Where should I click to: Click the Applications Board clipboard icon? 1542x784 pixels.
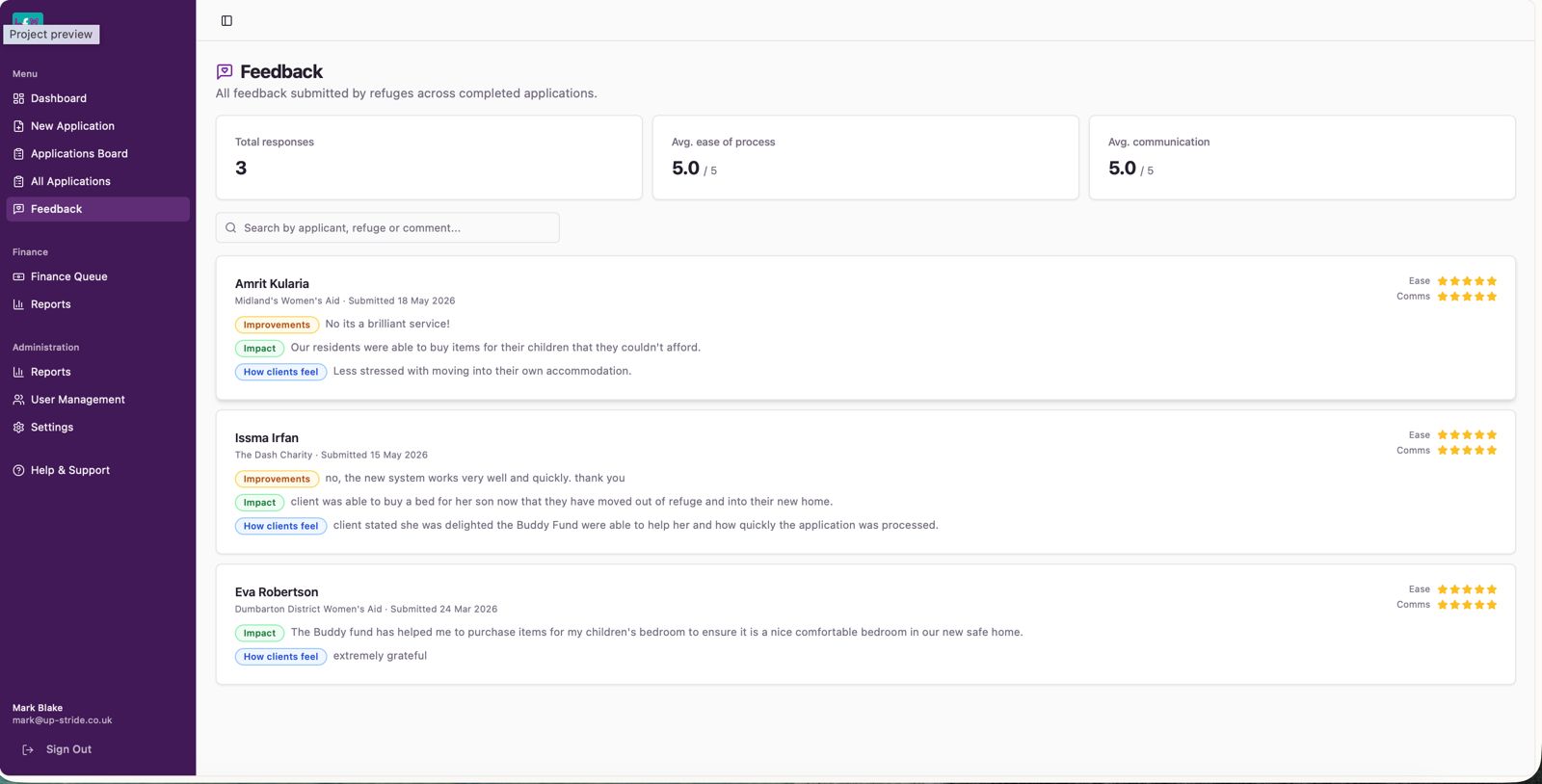point(18,154)
